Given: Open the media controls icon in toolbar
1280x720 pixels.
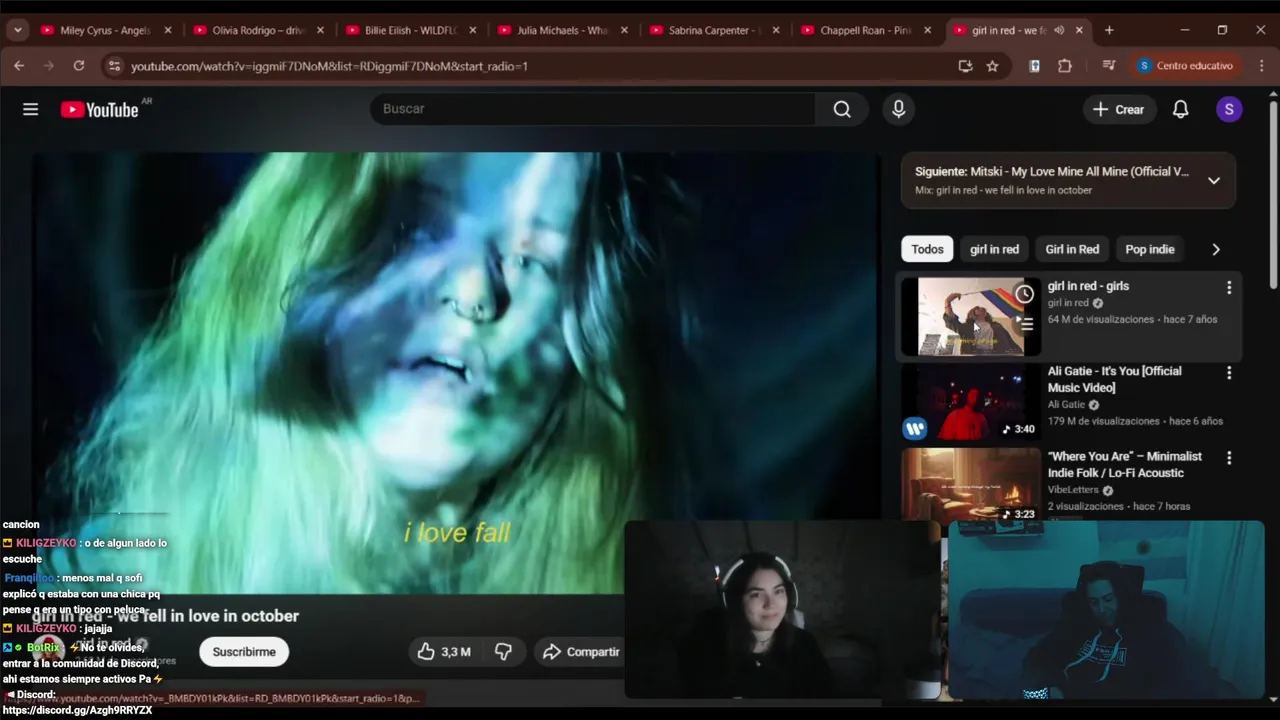Looking at the screenshot, I should pyautogui.click(x=1108, y=66).
